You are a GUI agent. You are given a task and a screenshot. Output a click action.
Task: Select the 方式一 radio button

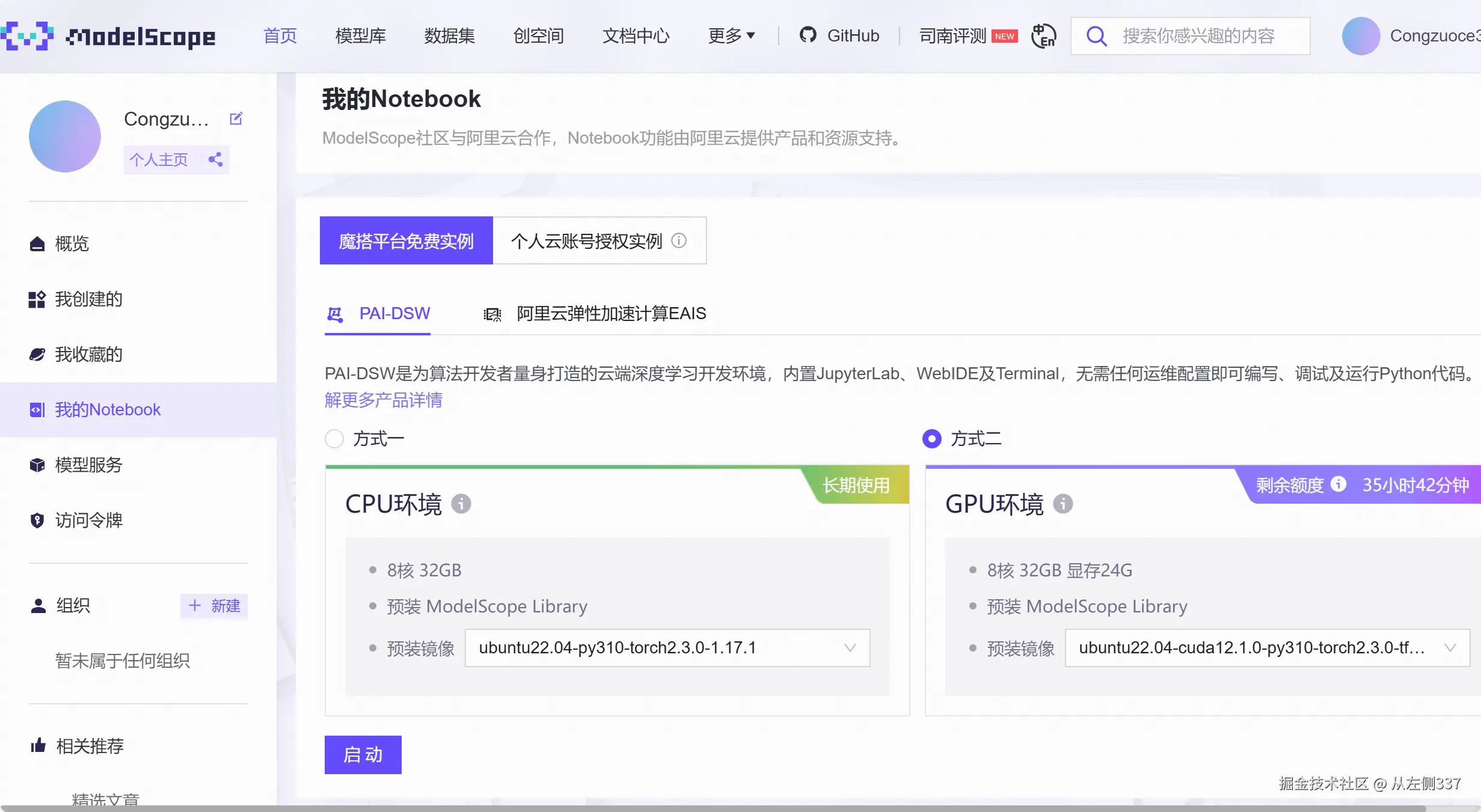pos(334,439)
